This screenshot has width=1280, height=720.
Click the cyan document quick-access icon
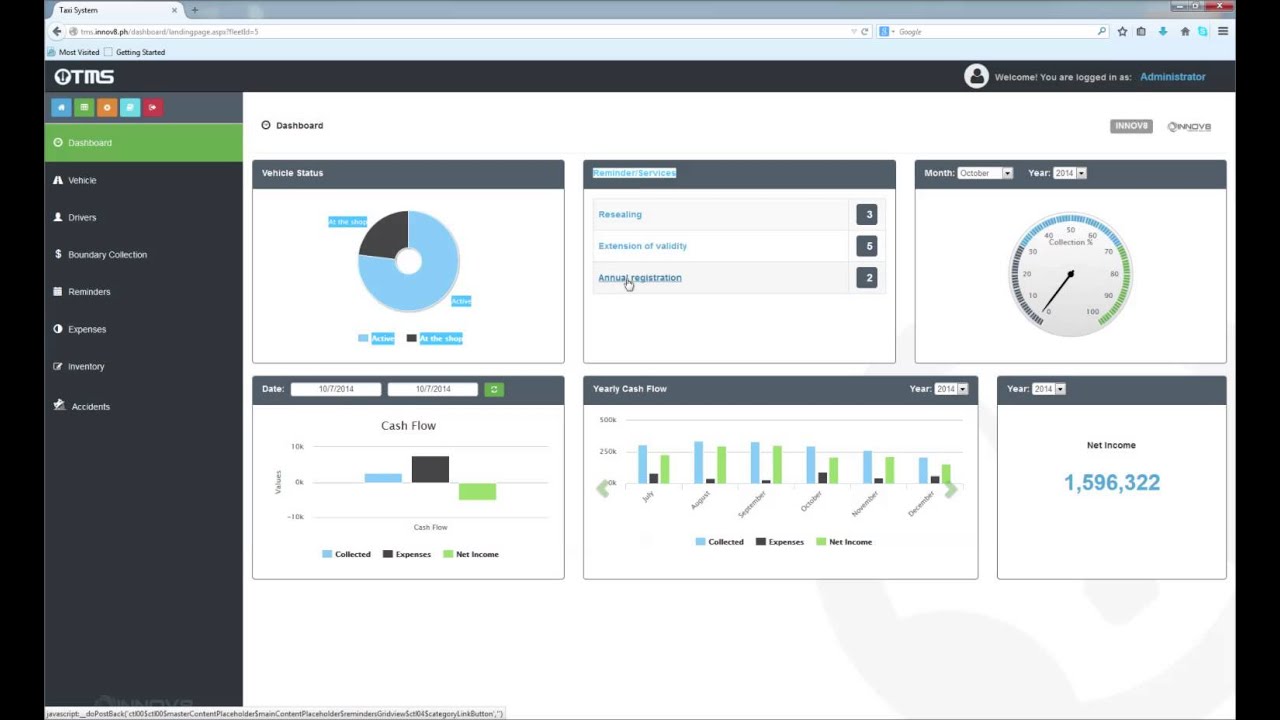coord(130,107)
